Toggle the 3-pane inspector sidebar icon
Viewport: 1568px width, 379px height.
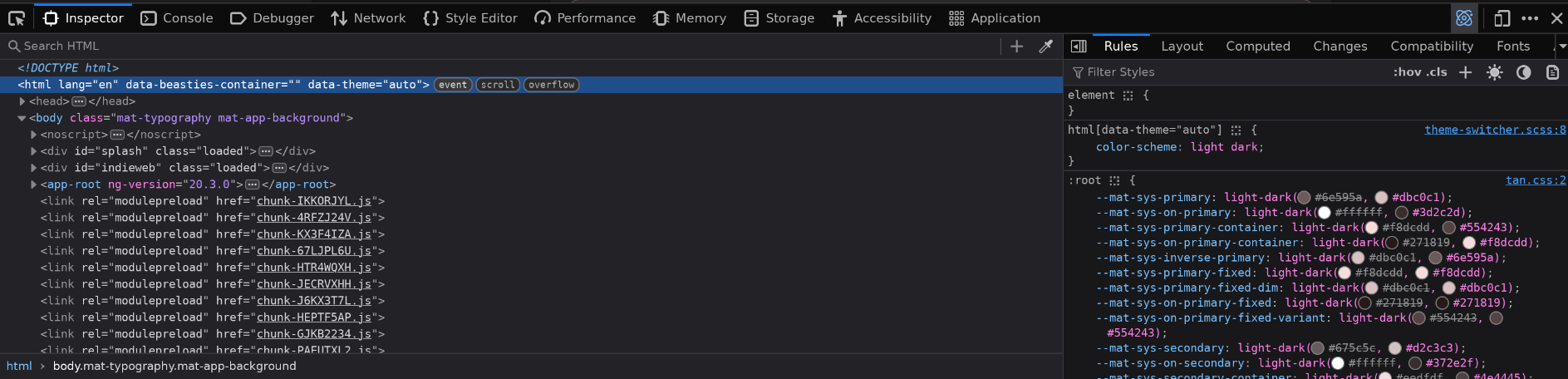point(1079,47)
